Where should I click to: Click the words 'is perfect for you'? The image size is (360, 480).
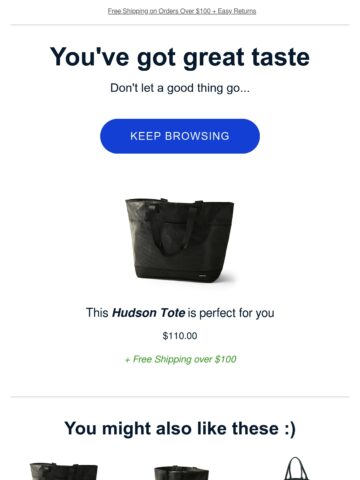pos(231,313)
